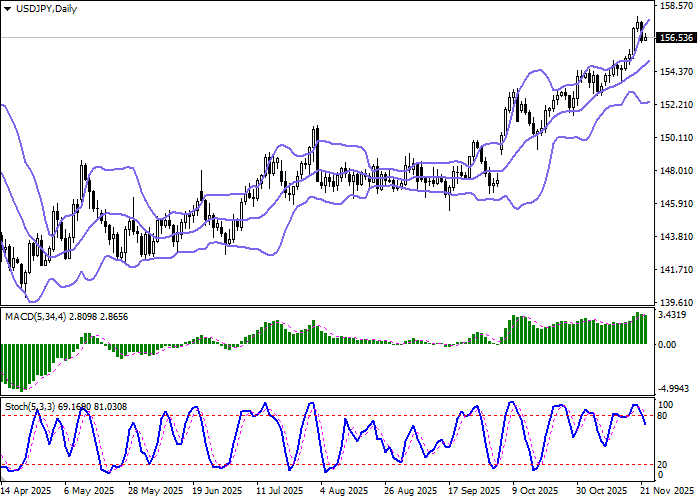
Task: Click the Stochastic 80 level label
Action: (x=663, y=415)
